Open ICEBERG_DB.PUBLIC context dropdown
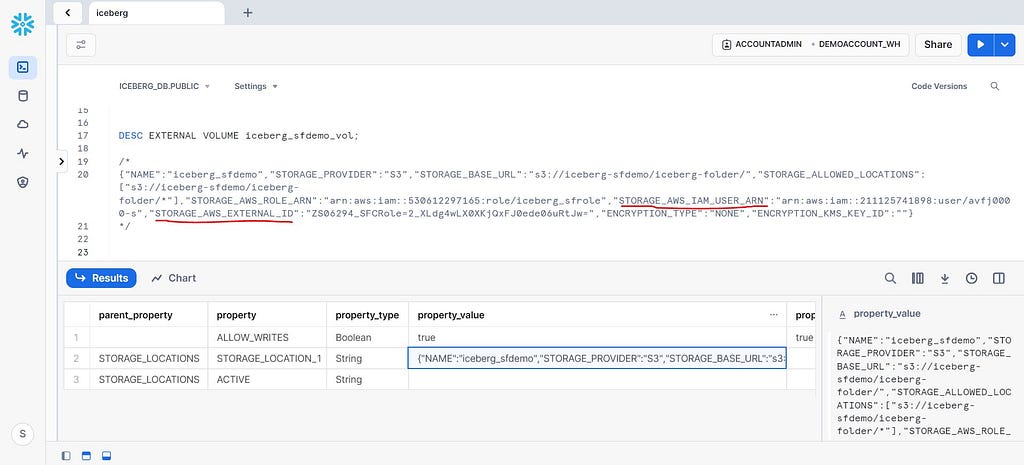This screenshot has width=1024, height=465. pos(164,86)
